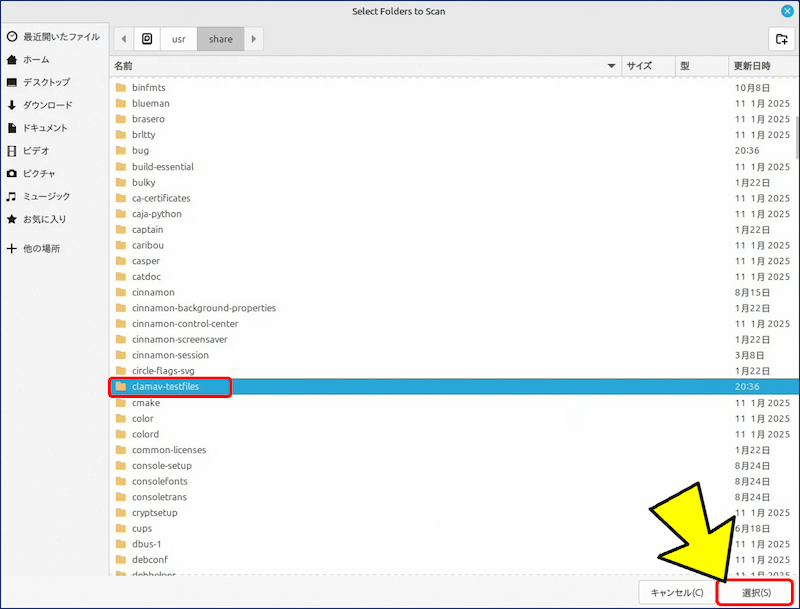The image size is (800, 609).
Task: Open Favorites (お気に入り) sidebar entry
Action: tap(36, 219)
